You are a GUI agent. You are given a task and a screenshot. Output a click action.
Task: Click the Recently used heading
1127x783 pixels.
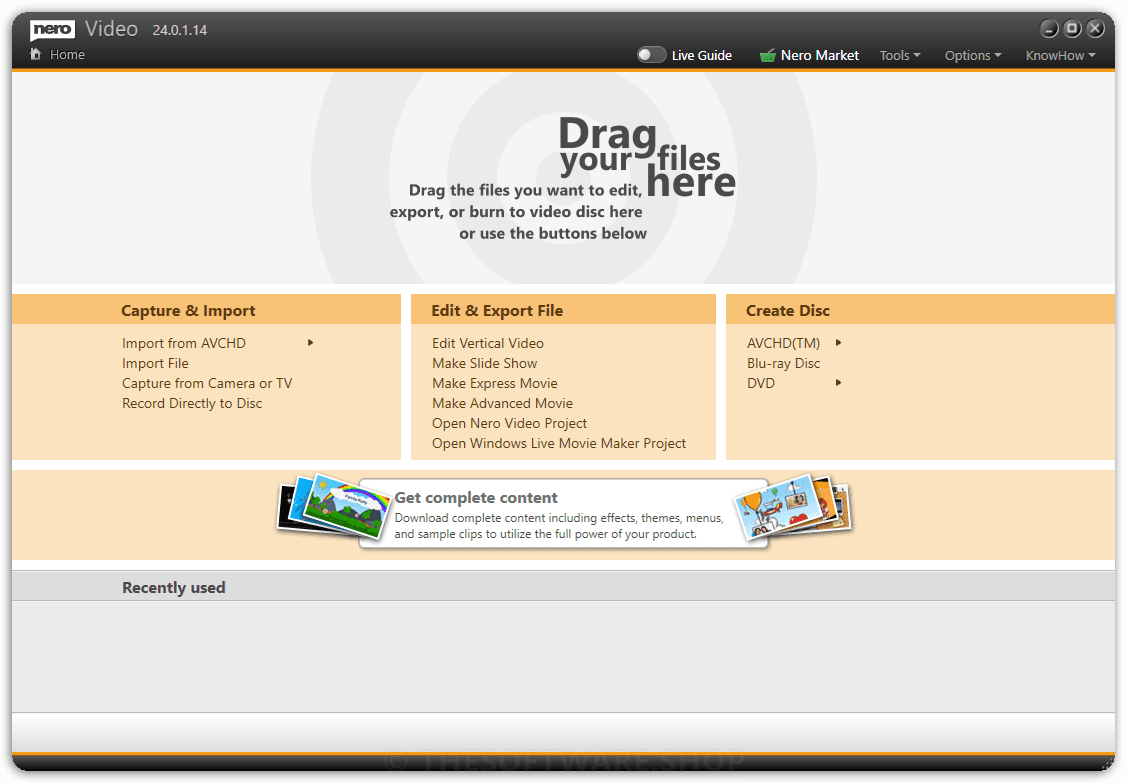click(174, 587)
